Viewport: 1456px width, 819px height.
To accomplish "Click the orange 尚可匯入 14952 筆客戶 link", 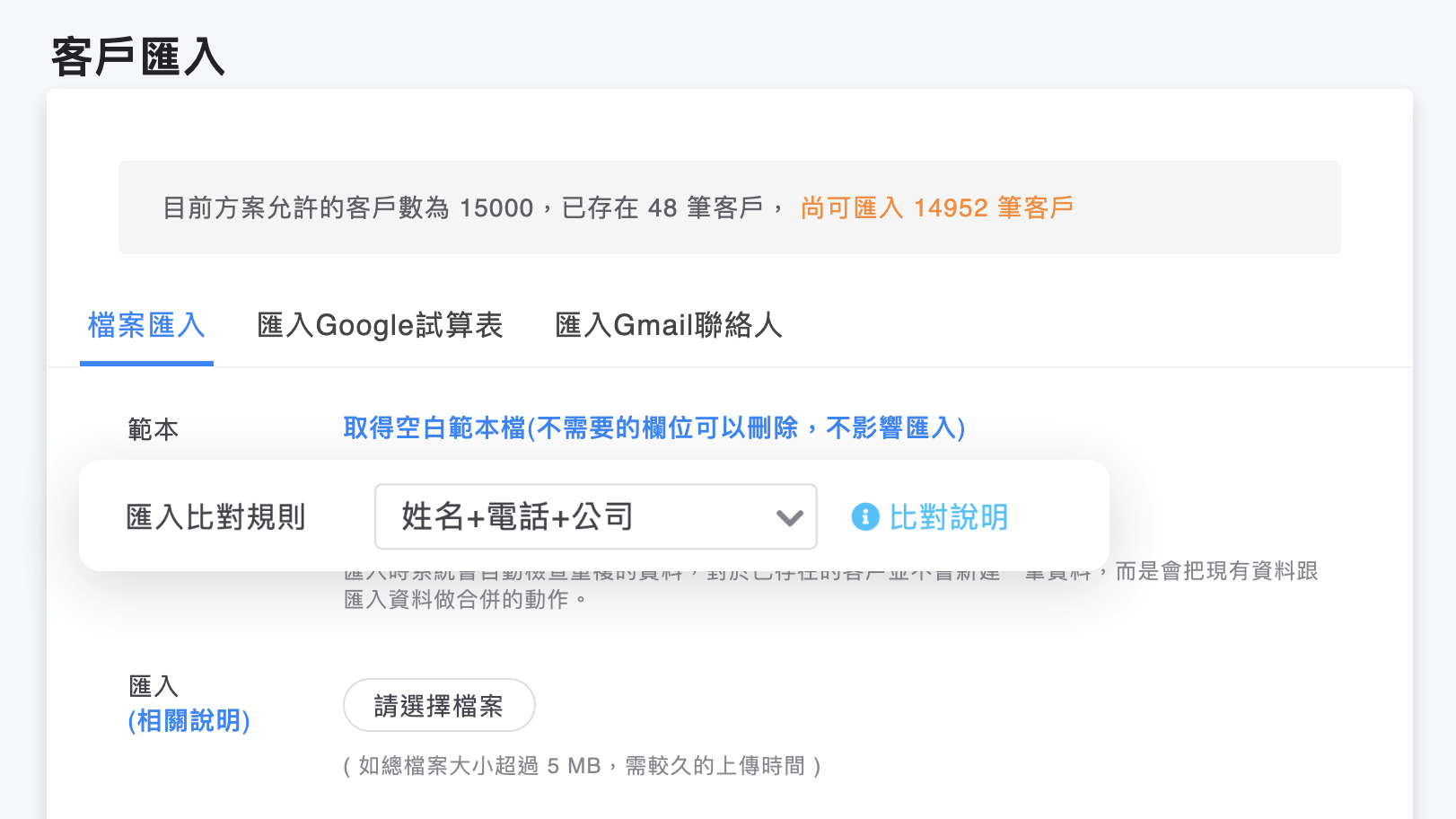I will pyautogui.click(x=936, y=207).
